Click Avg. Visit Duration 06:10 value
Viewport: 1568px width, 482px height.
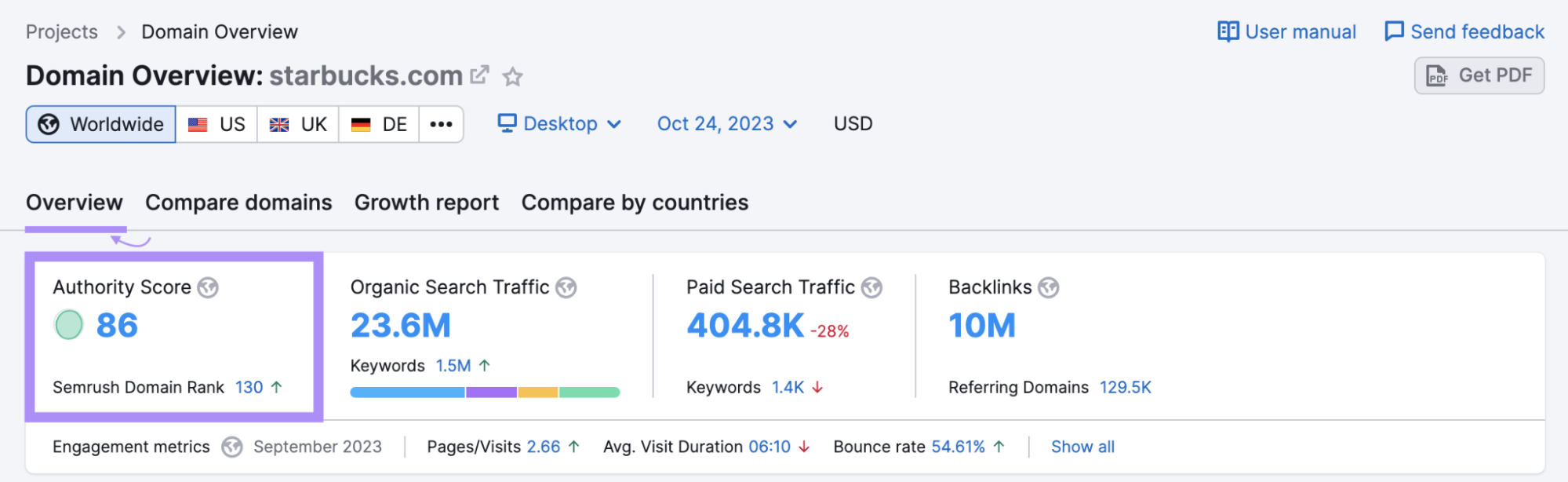point(769,447)
